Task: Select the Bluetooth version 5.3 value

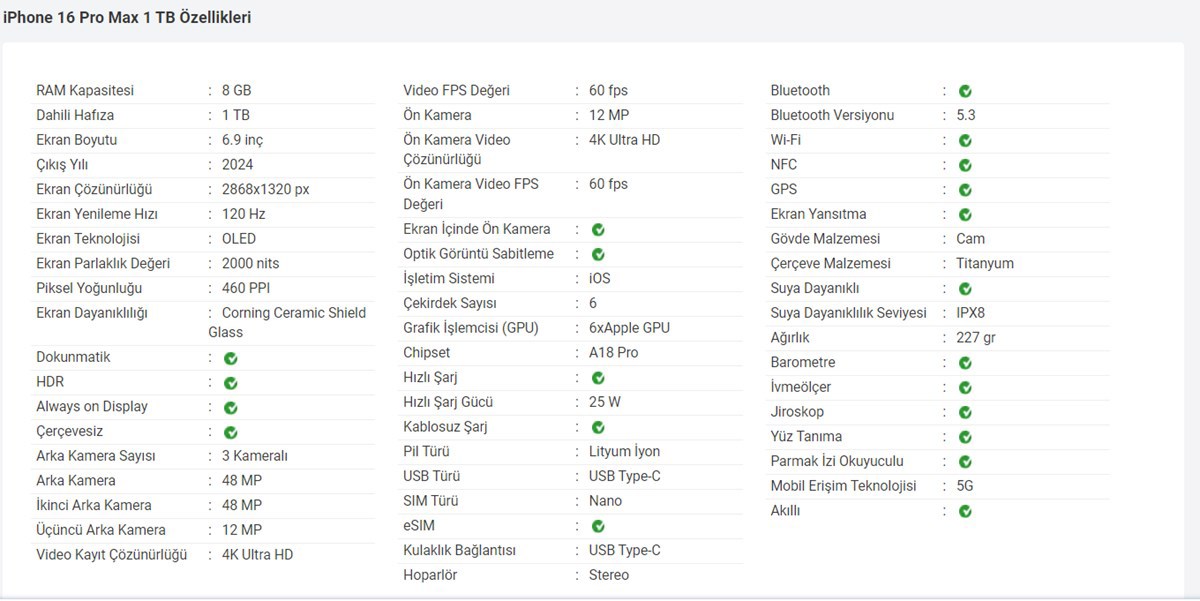Action: [966, 115]
